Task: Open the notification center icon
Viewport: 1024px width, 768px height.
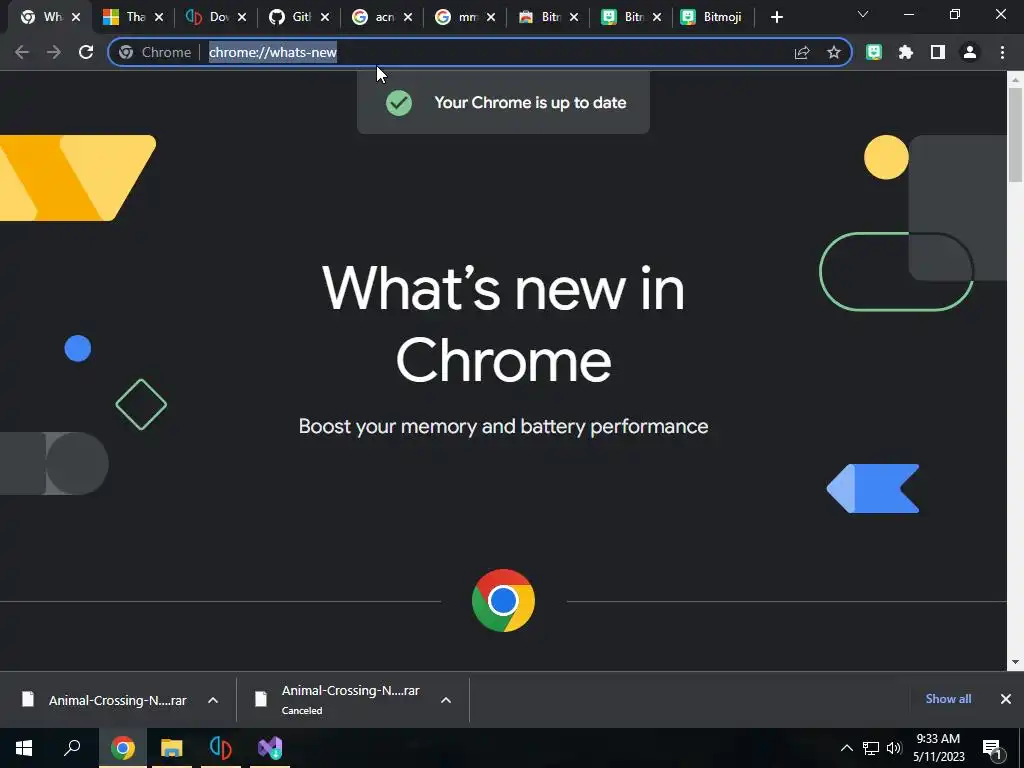Action: (x=993, y=748)
